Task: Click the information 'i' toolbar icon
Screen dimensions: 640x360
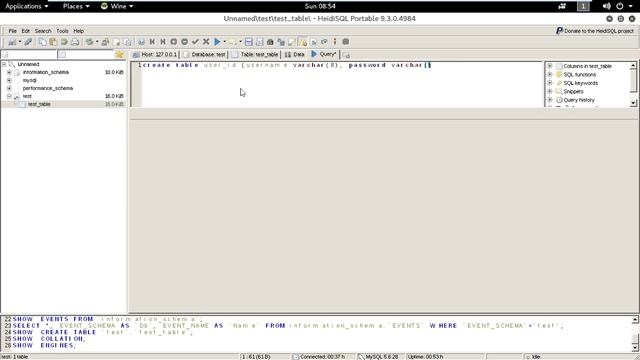Action: 335,42
